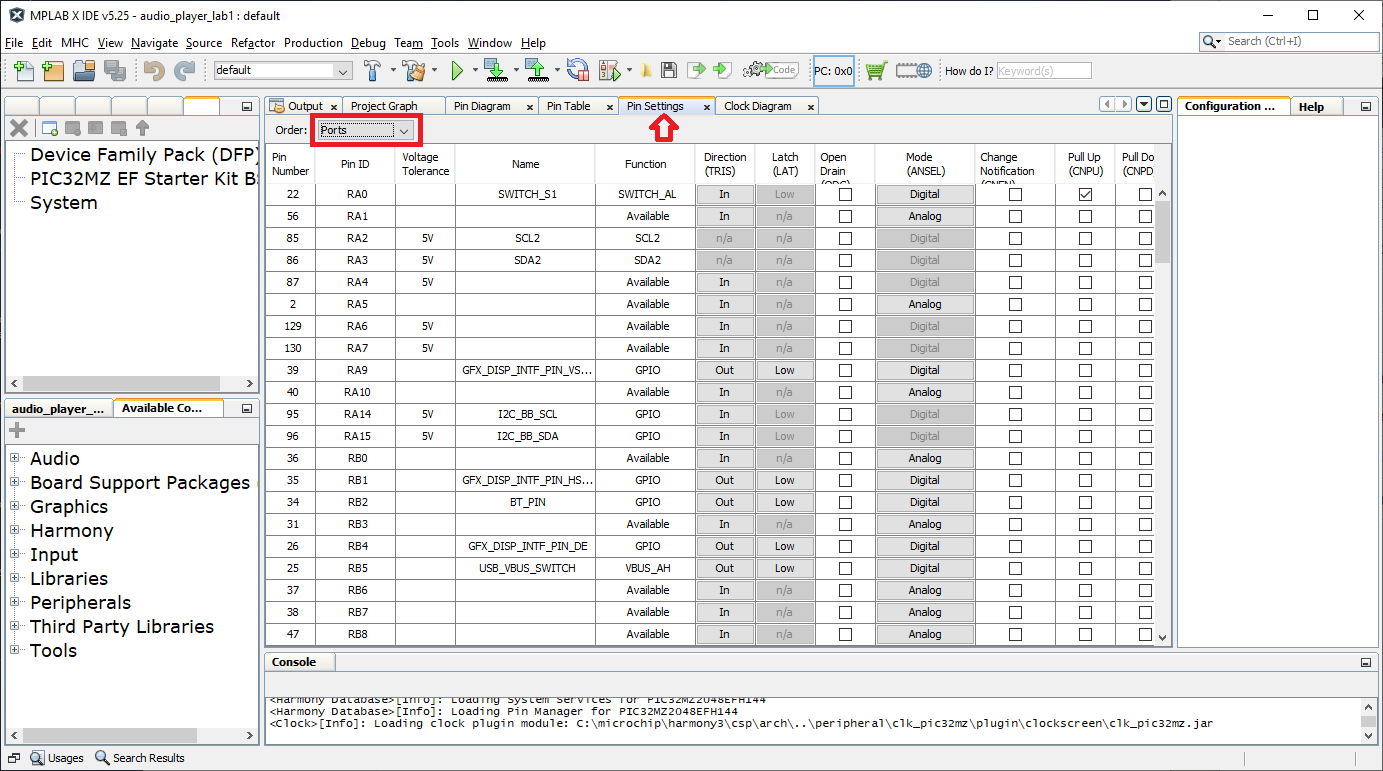Click the Analog mode button for RA1

[924, 216]
